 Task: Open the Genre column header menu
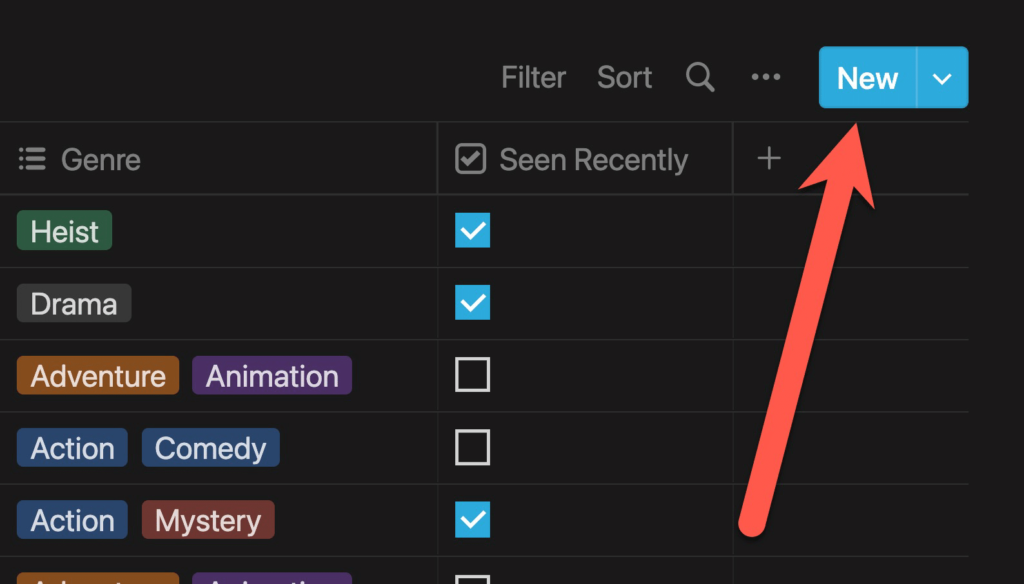(x=100, y=159)
